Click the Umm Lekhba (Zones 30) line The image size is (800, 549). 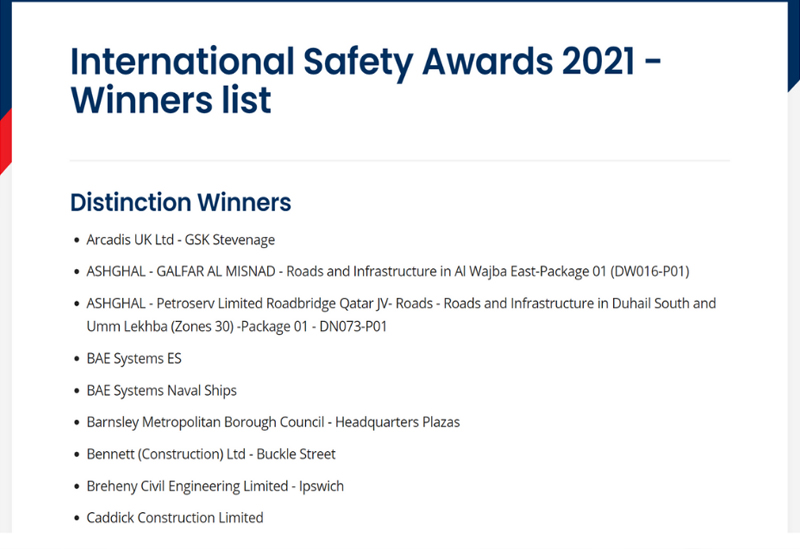[x=237, y=327]
